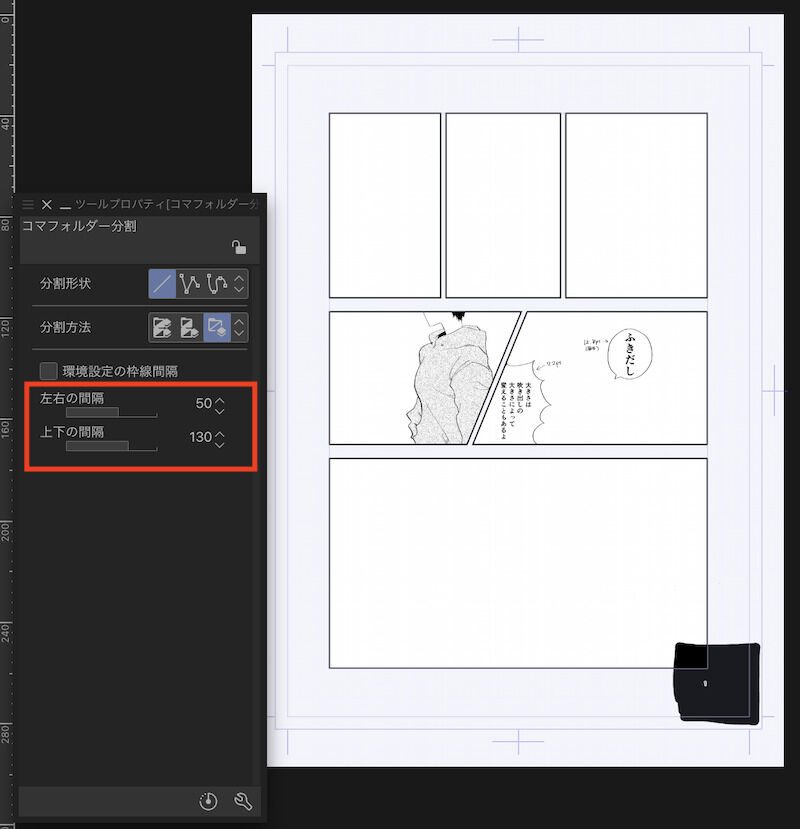Select the top-middle comic panel frame
The image size is (800, 829).
point(503,205)
